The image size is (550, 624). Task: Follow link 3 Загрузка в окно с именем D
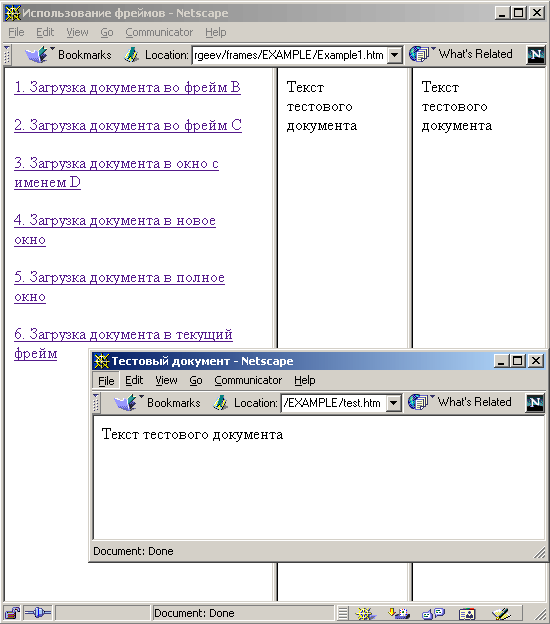116,173
